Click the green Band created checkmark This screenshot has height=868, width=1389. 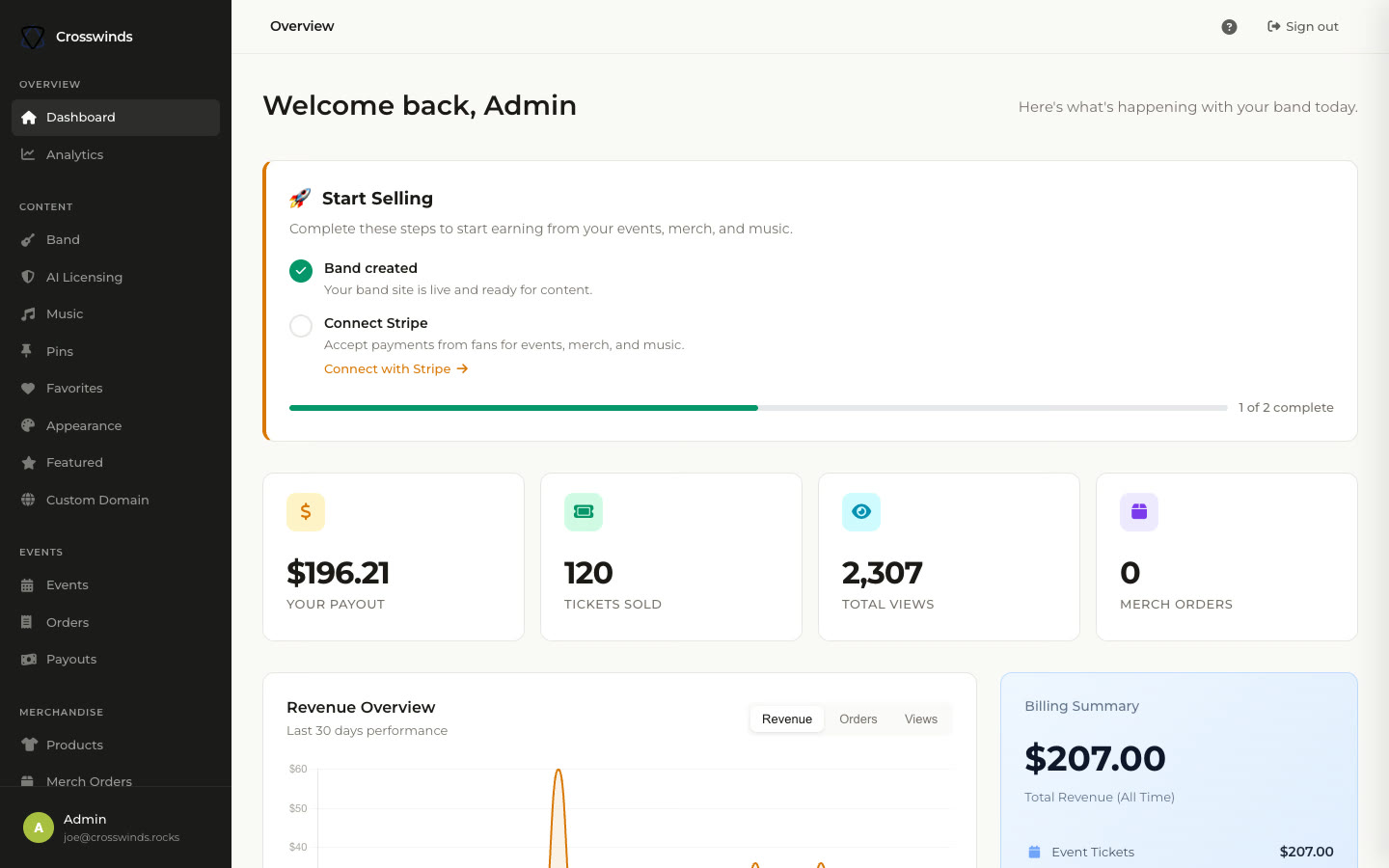point(301,271)
